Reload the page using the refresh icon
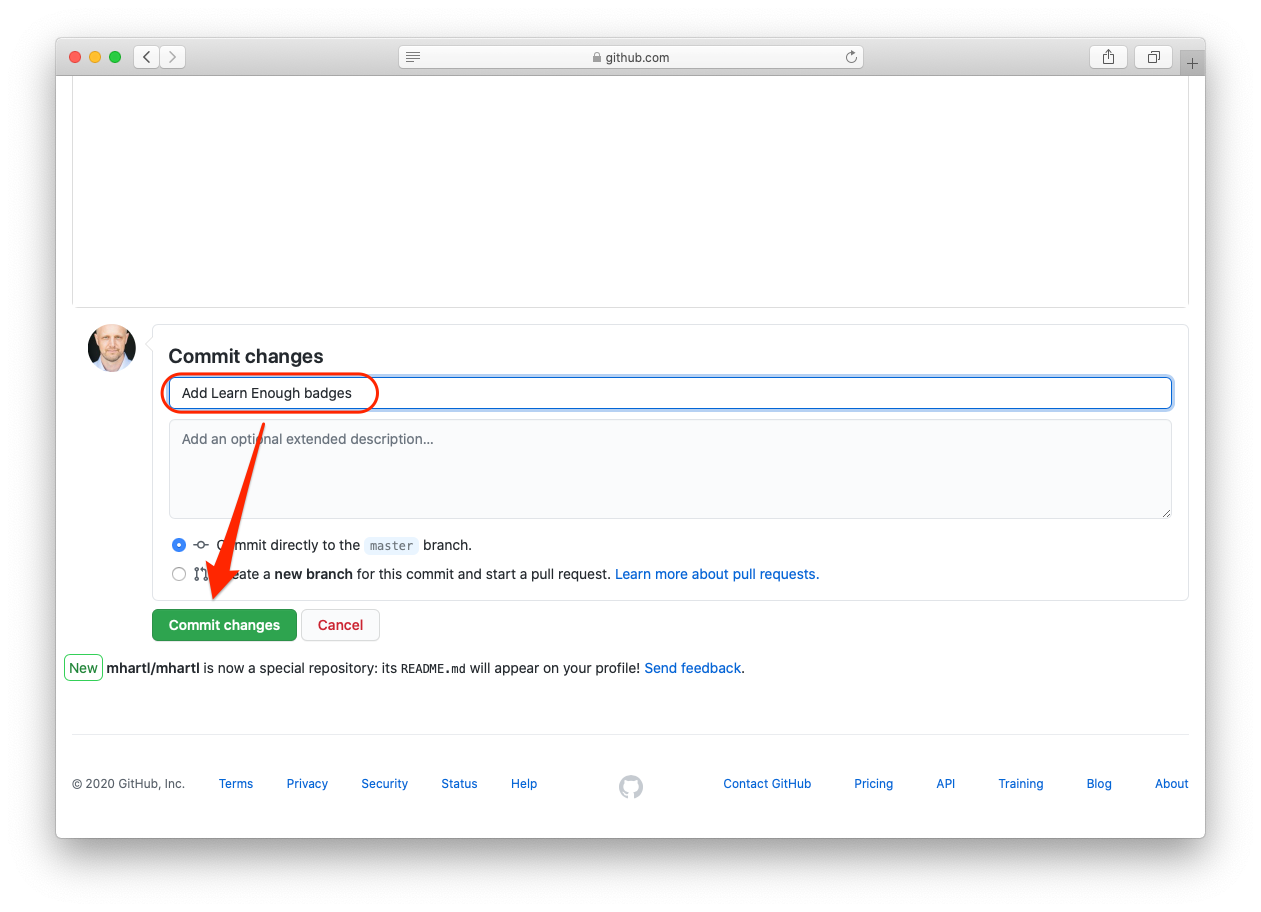The image size is (1261, 912). tap(851, 57)
